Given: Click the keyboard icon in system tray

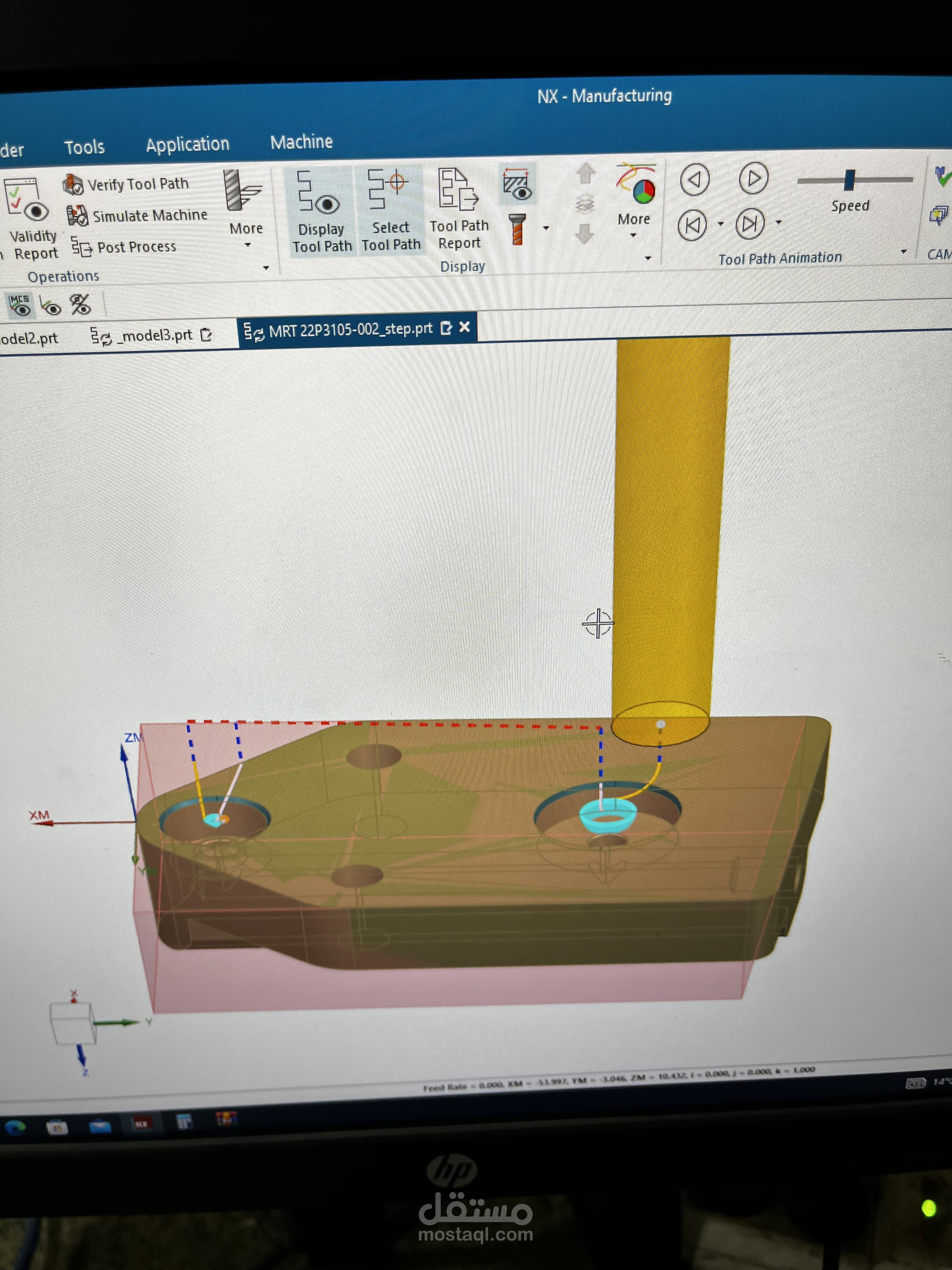Looking at the screenshot, I should pyautogui.click(x=916, y=1083).
